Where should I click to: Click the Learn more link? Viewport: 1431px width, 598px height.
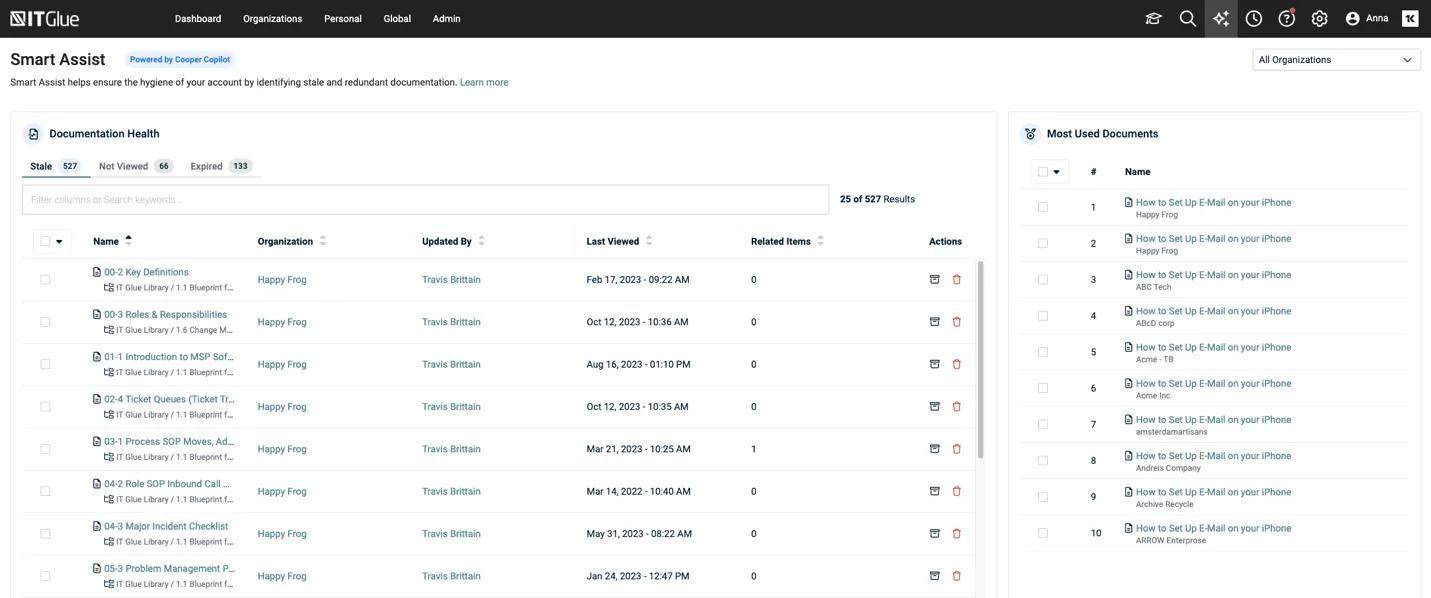coord(483,82)
